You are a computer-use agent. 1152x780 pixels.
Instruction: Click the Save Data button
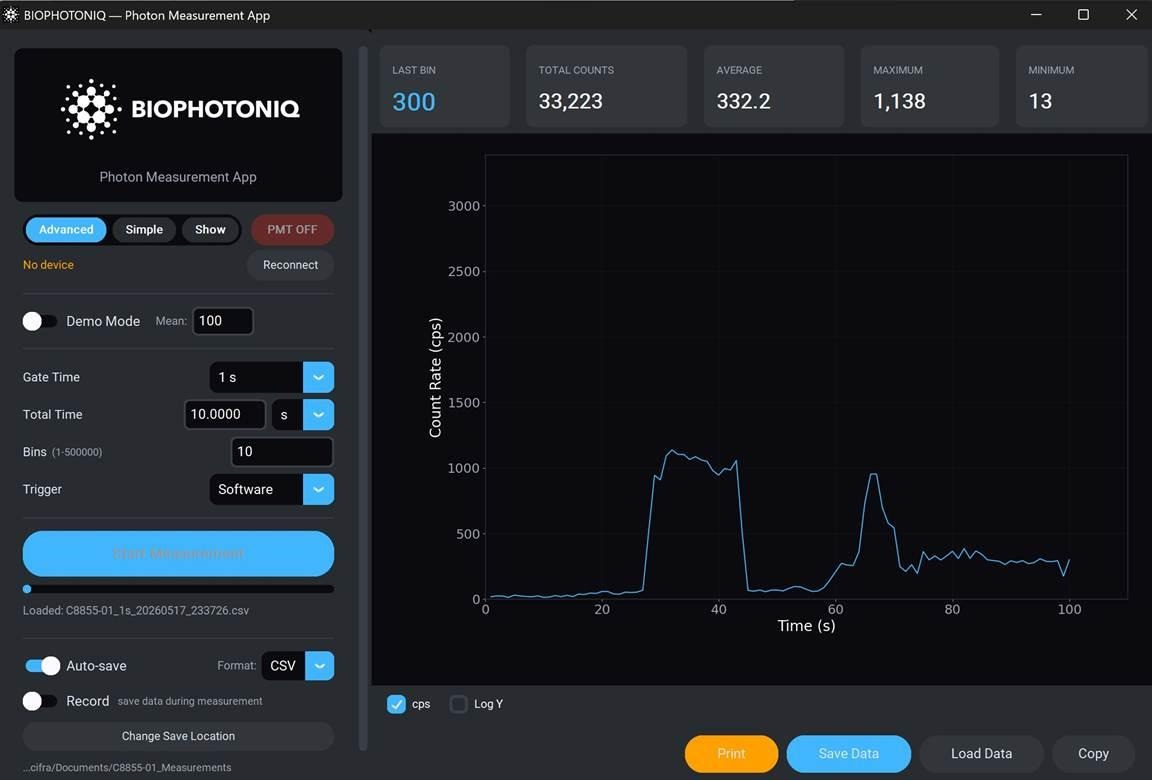(849, 754)
